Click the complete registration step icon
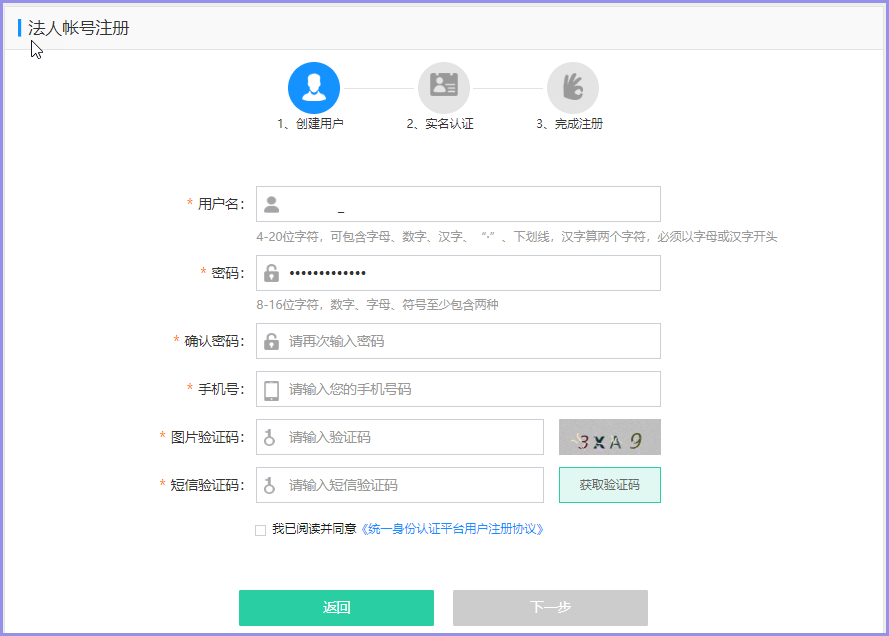 coord(573,88)
